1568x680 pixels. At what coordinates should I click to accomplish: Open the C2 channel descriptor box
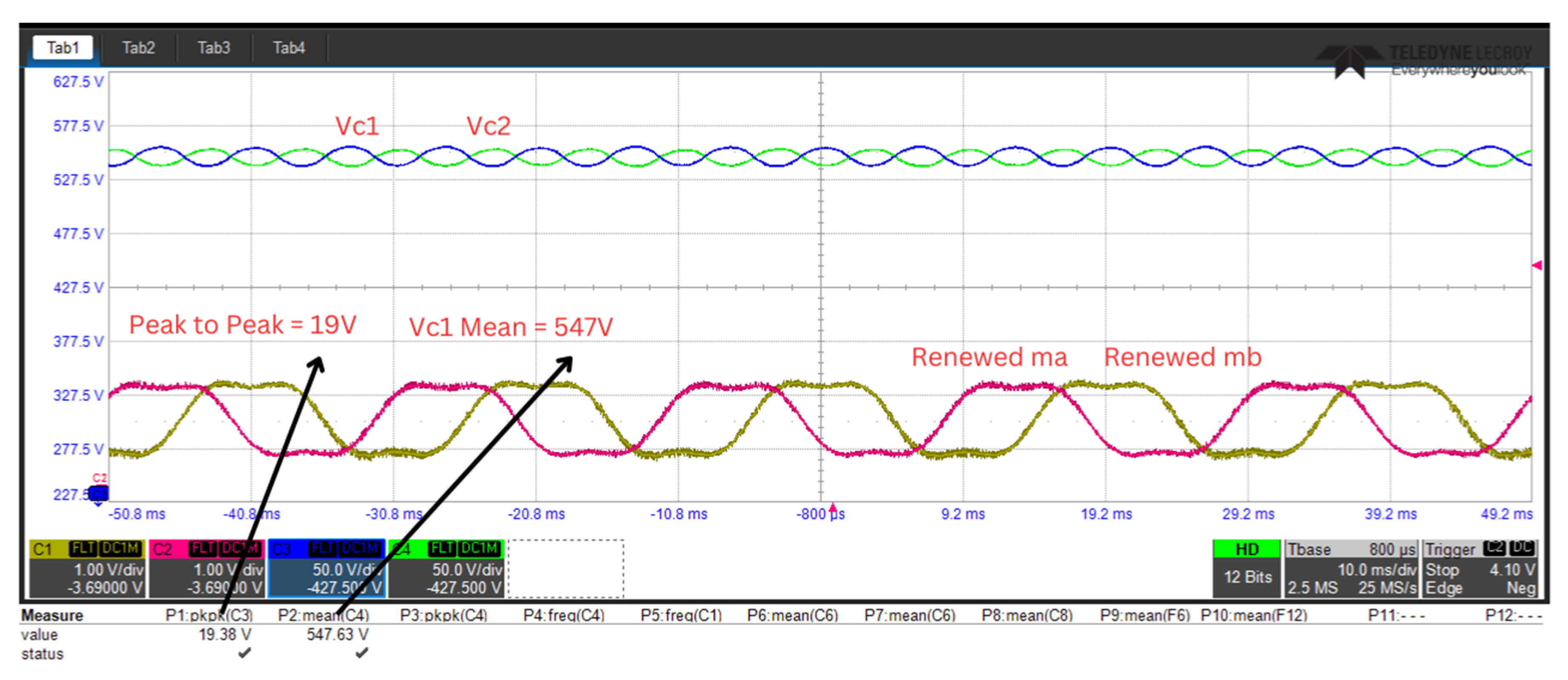[206, 568]
